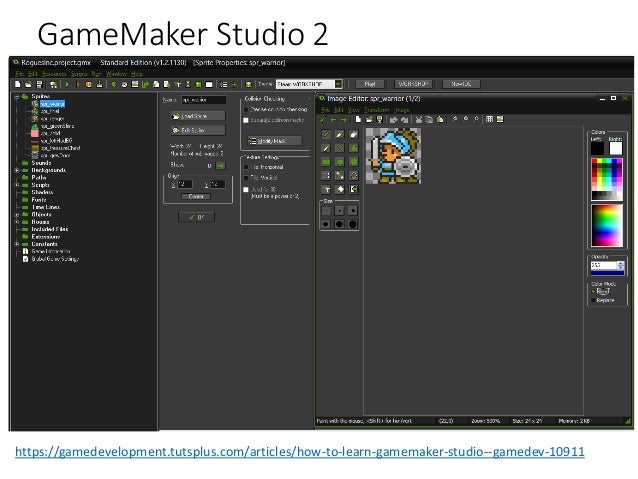Select the Pencil tool in Image Editor
This screenshot has height=479, width=638.
point(326,134)
